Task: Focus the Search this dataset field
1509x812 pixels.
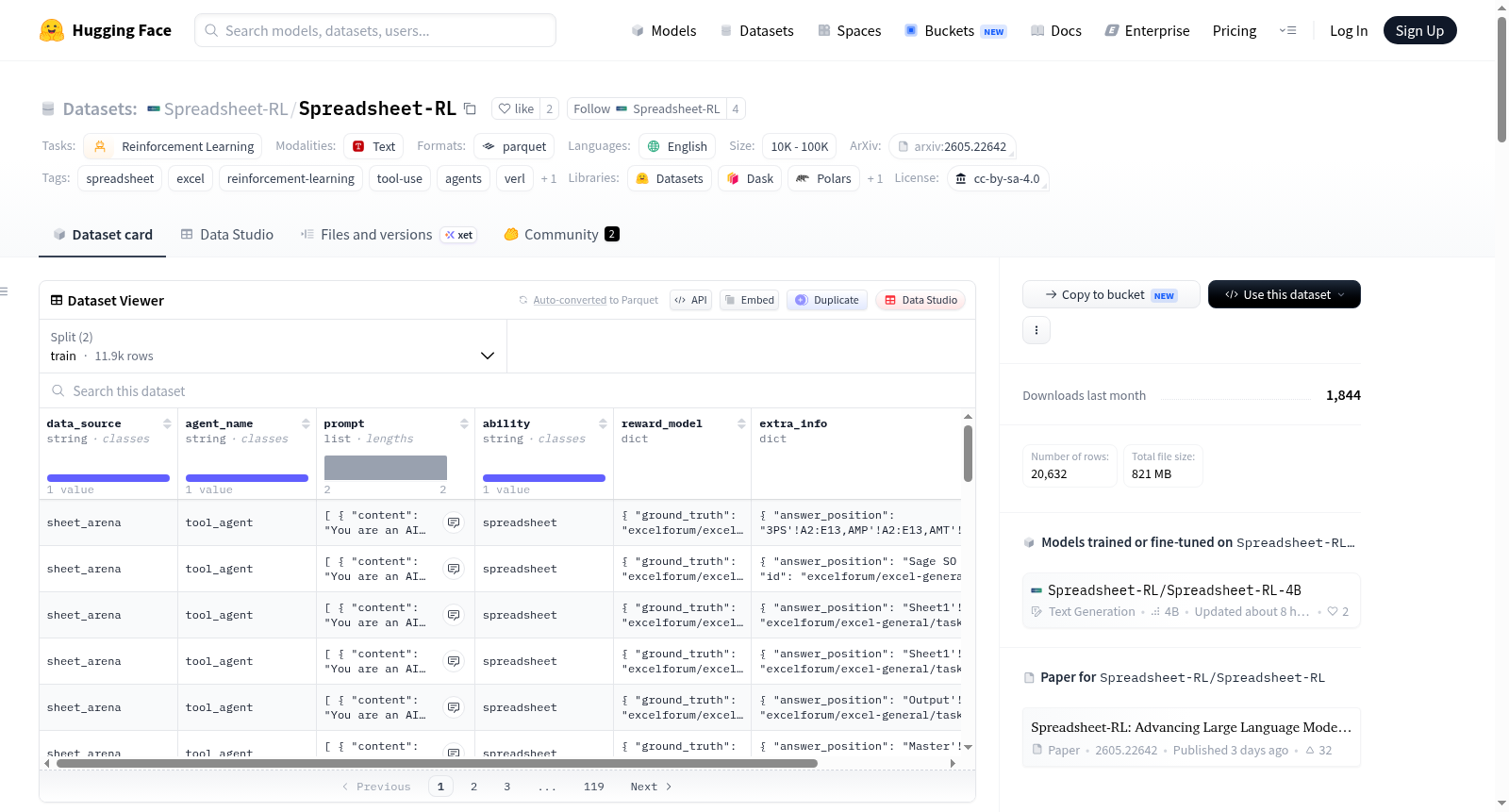Action: (507, 390)
